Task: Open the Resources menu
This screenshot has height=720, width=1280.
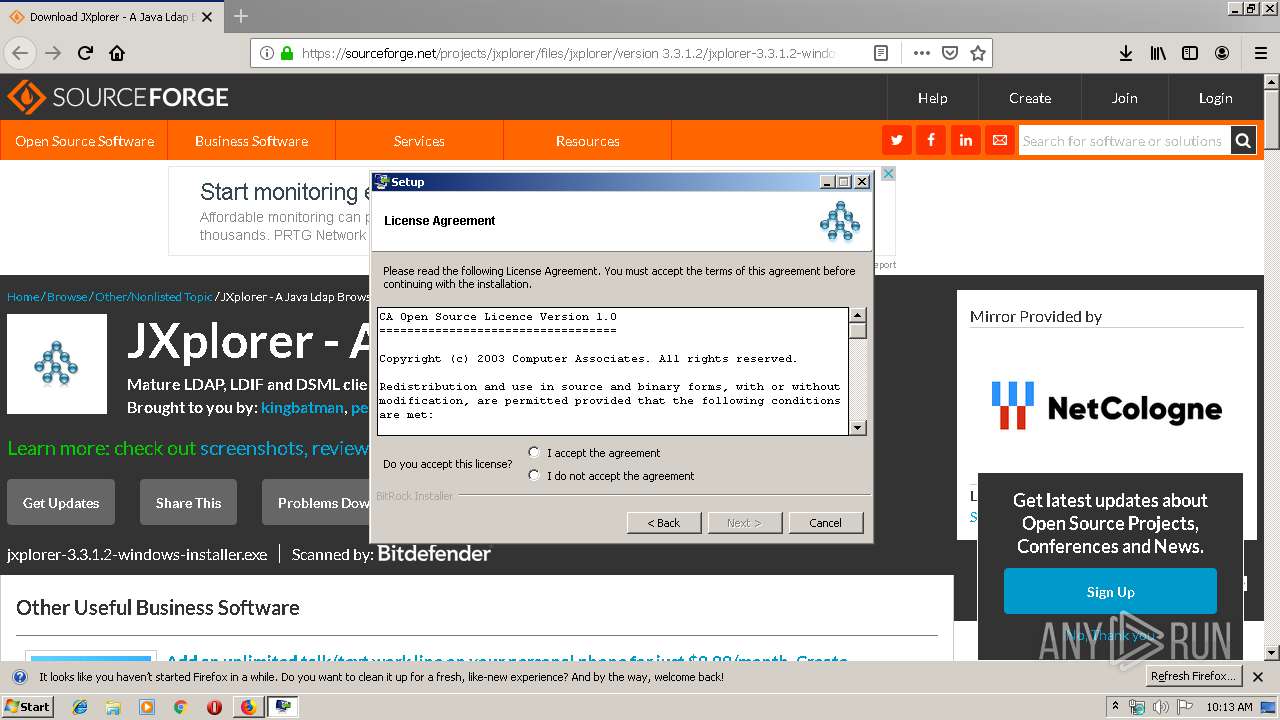Action: [x=588, y=141]
